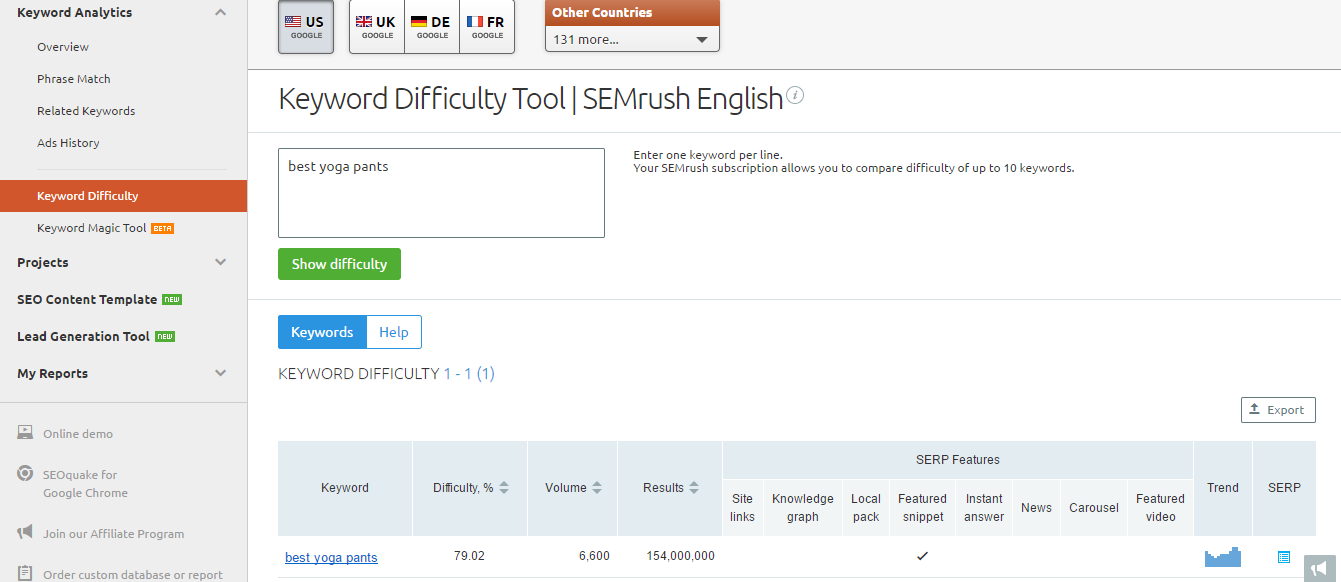The height and width of the screenshot is (582, 1341).
Task: Click the Trend column header
Action: tap(1222, 488)
